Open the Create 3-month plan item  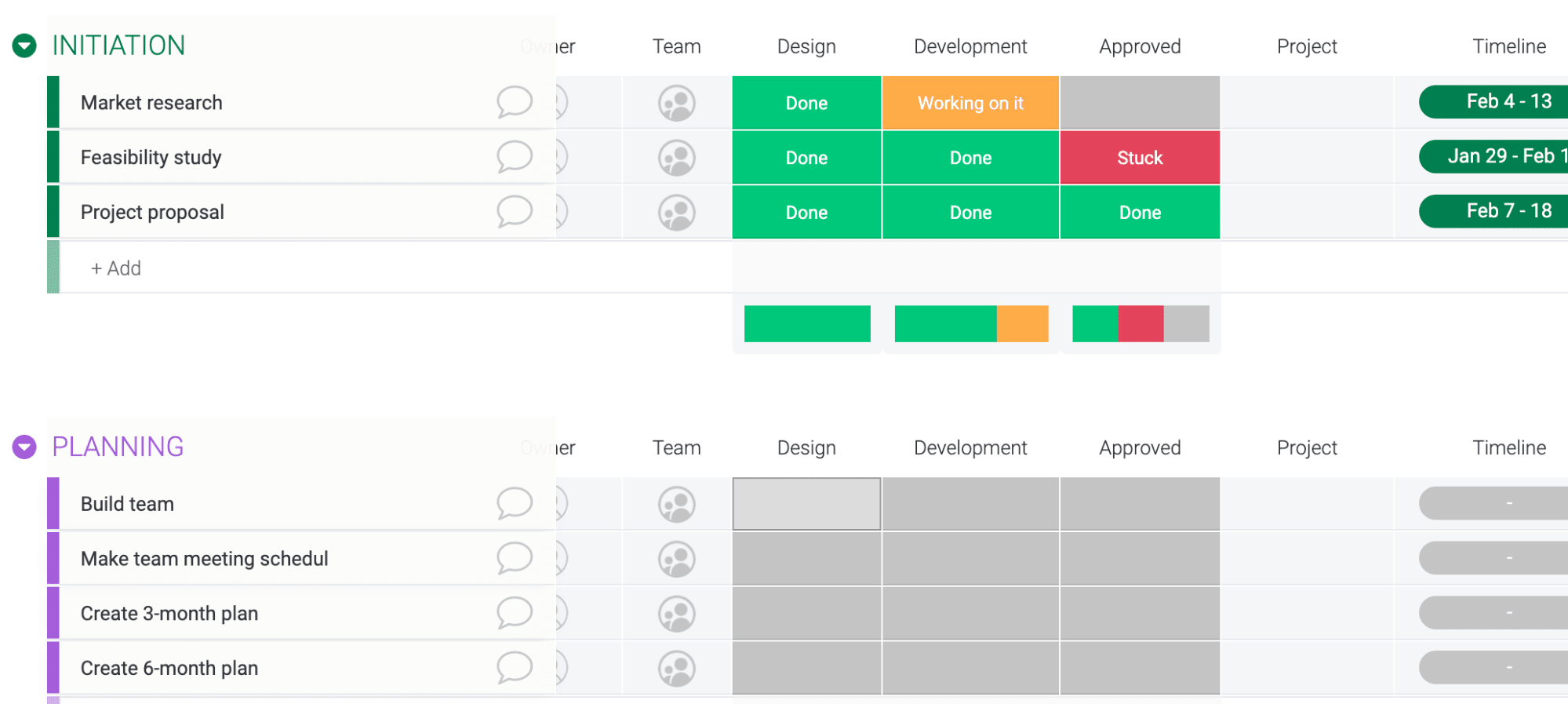169,614
